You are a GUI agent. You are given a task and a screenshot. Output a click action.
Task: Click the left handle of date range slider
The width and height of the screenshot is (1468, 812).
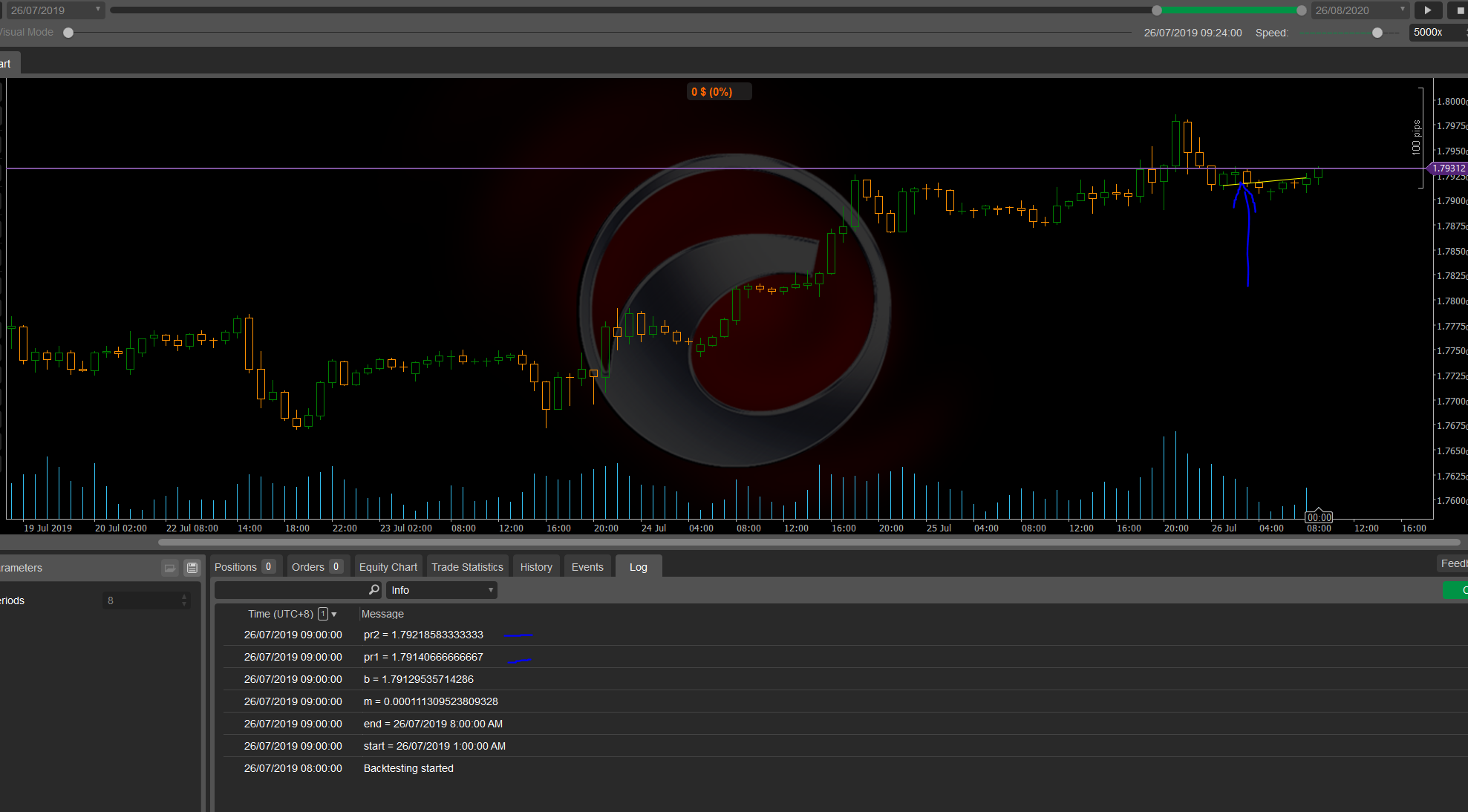pos(1157,10)
